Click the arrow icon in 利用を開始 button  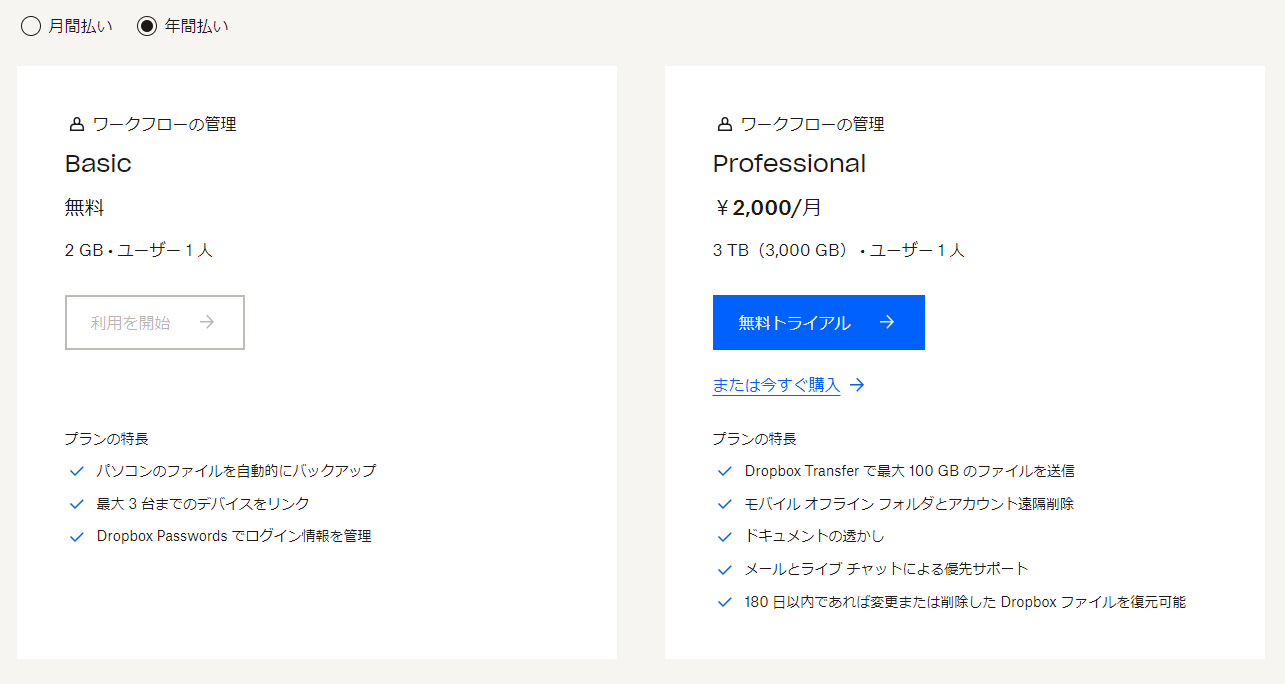pos(207,322)
